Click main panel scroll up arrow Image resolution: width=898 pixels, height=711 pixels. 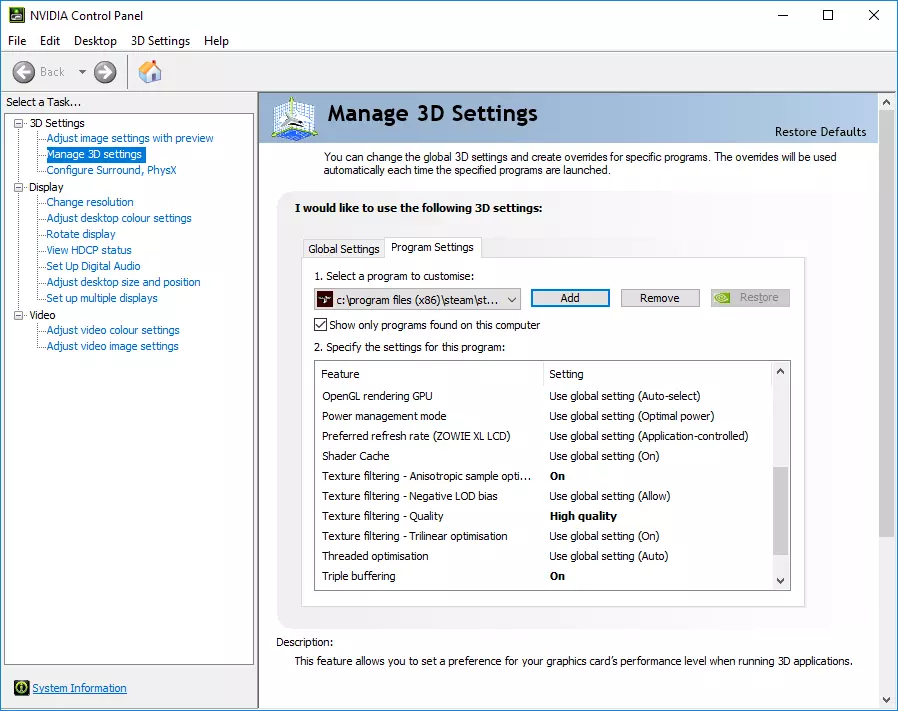(887, 103)
